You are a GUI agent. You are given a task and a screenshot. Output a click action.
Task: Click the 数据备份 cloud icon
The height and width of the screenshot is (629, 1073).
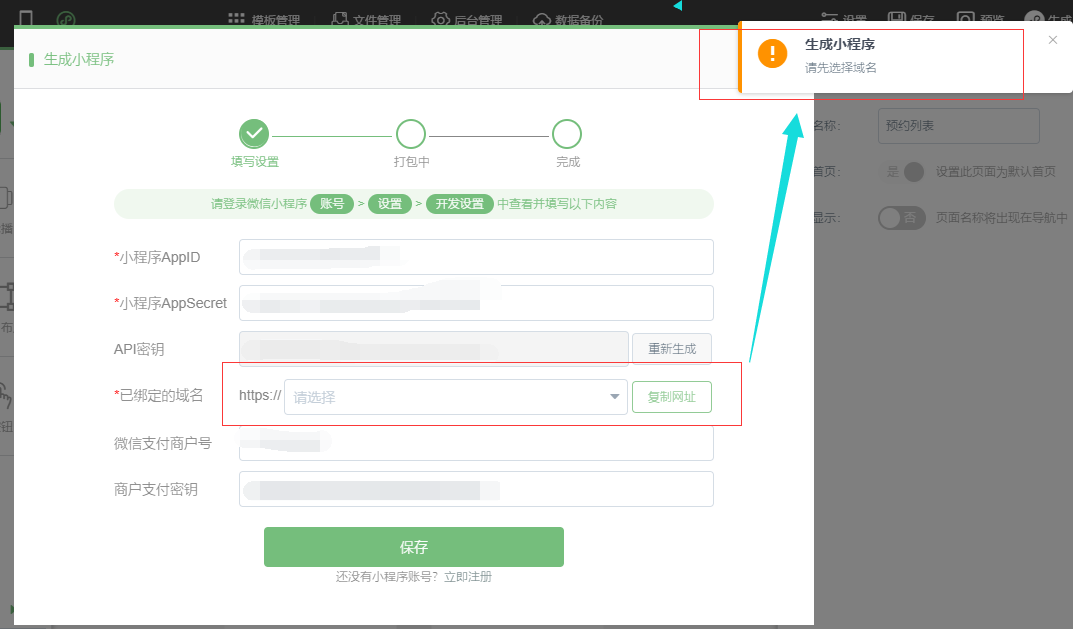click(x=541, y=19)
